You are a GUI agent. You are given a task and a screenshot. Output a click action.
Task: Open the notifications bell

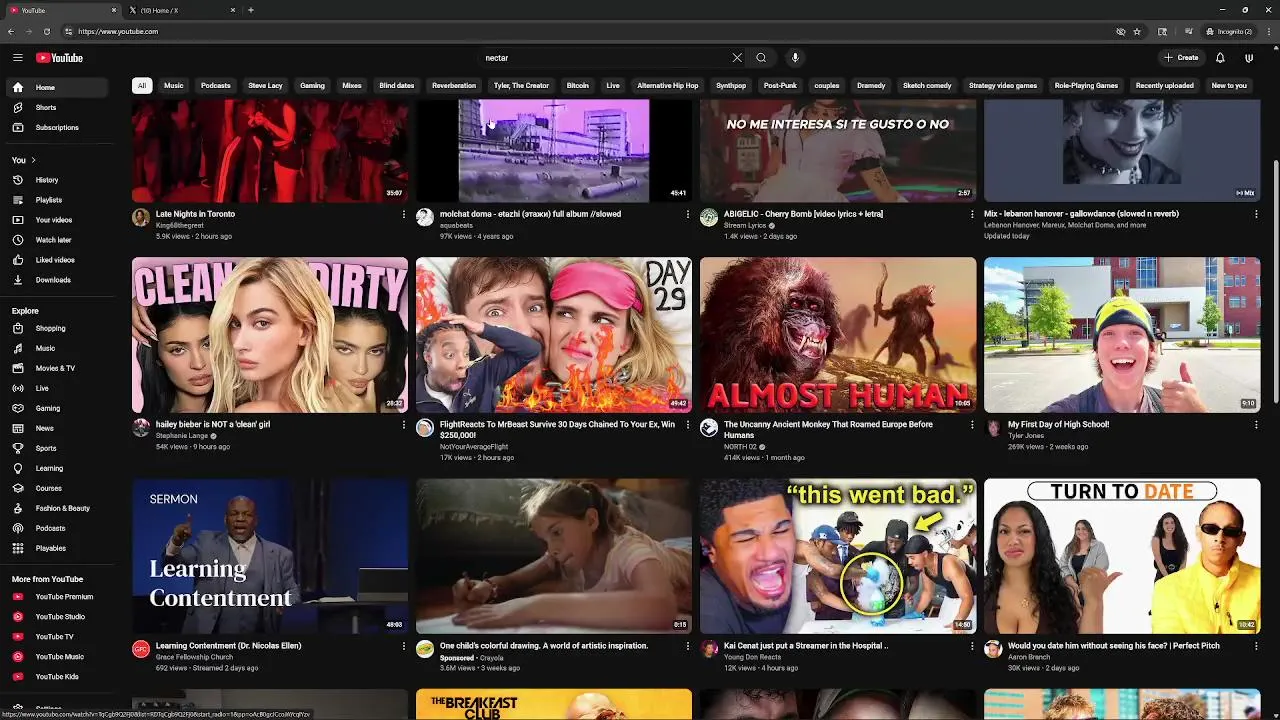click(1220, 58)
